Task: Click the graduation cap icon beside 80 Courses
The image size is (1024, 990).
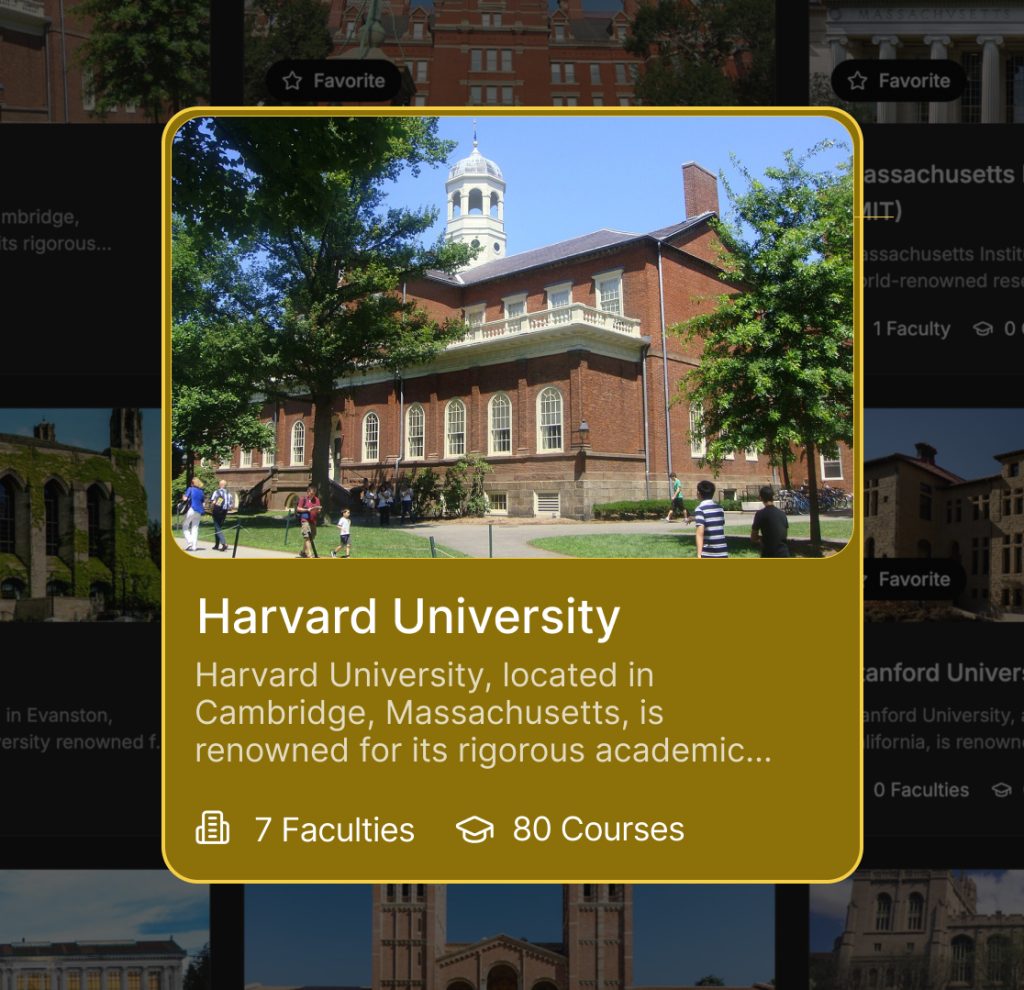Action: (x=475, y=829)
